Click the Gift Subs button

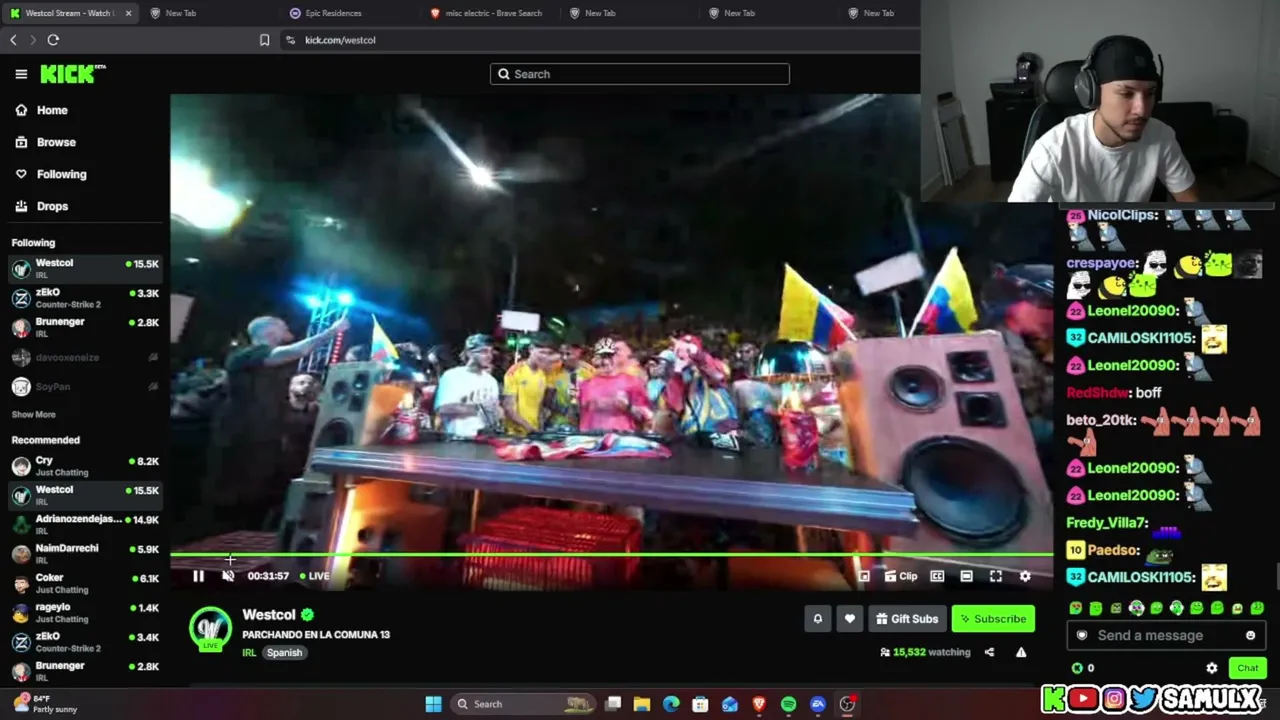pos(907,619)
